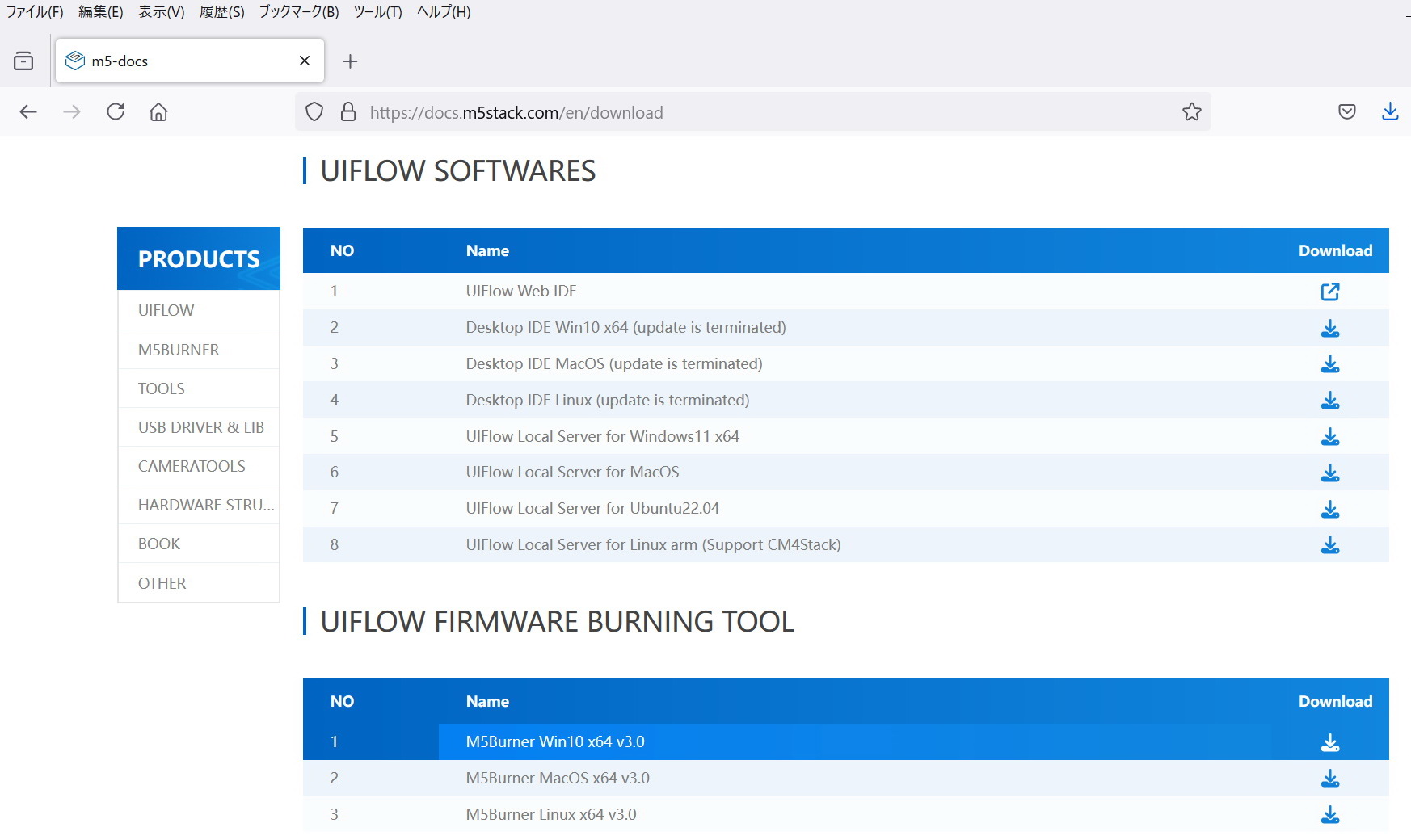The image size is (1411, 840).
Task: Open 編集(E) menu
Action: (101, 12)
